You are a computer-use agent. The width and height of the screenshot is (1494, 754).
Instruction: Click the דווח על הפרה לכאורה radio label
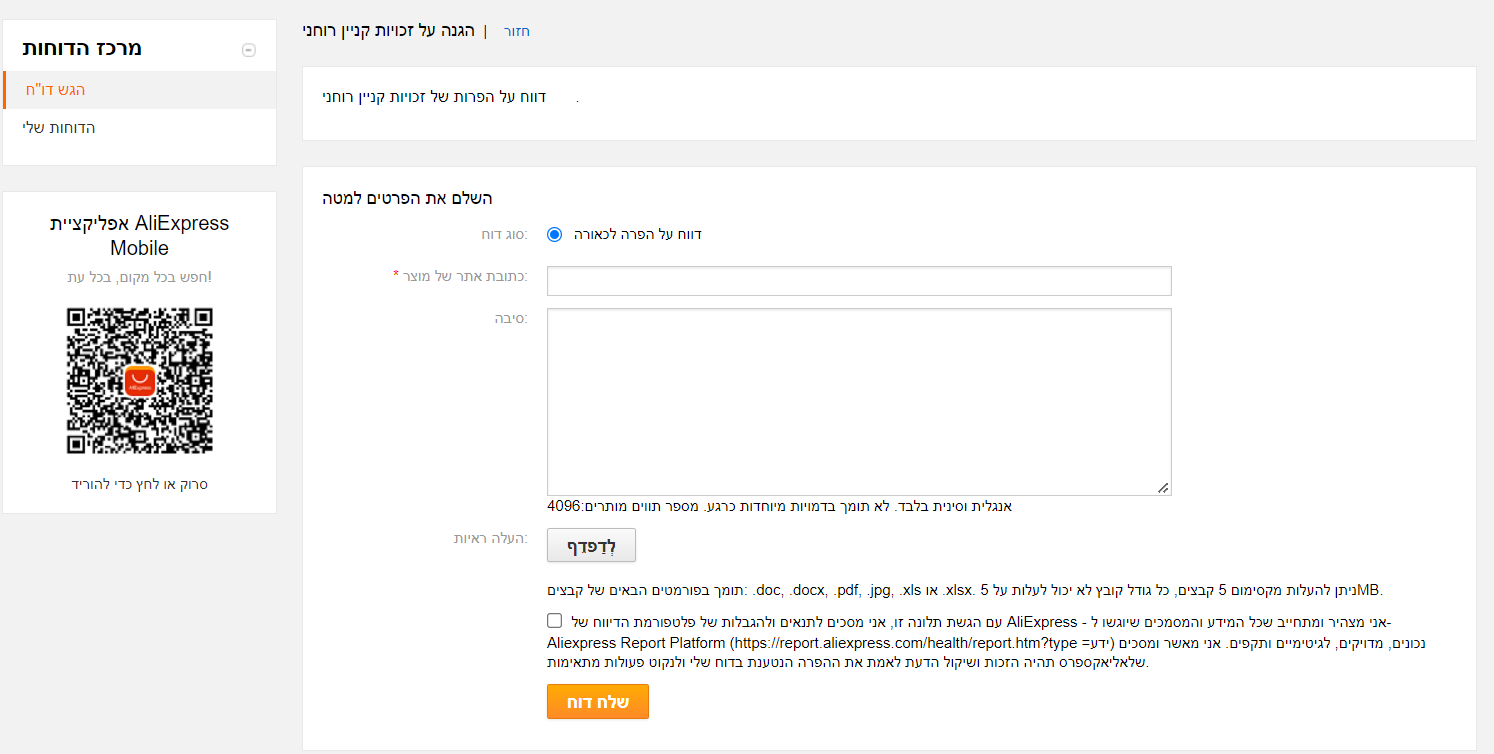click(x=637, y=235)
